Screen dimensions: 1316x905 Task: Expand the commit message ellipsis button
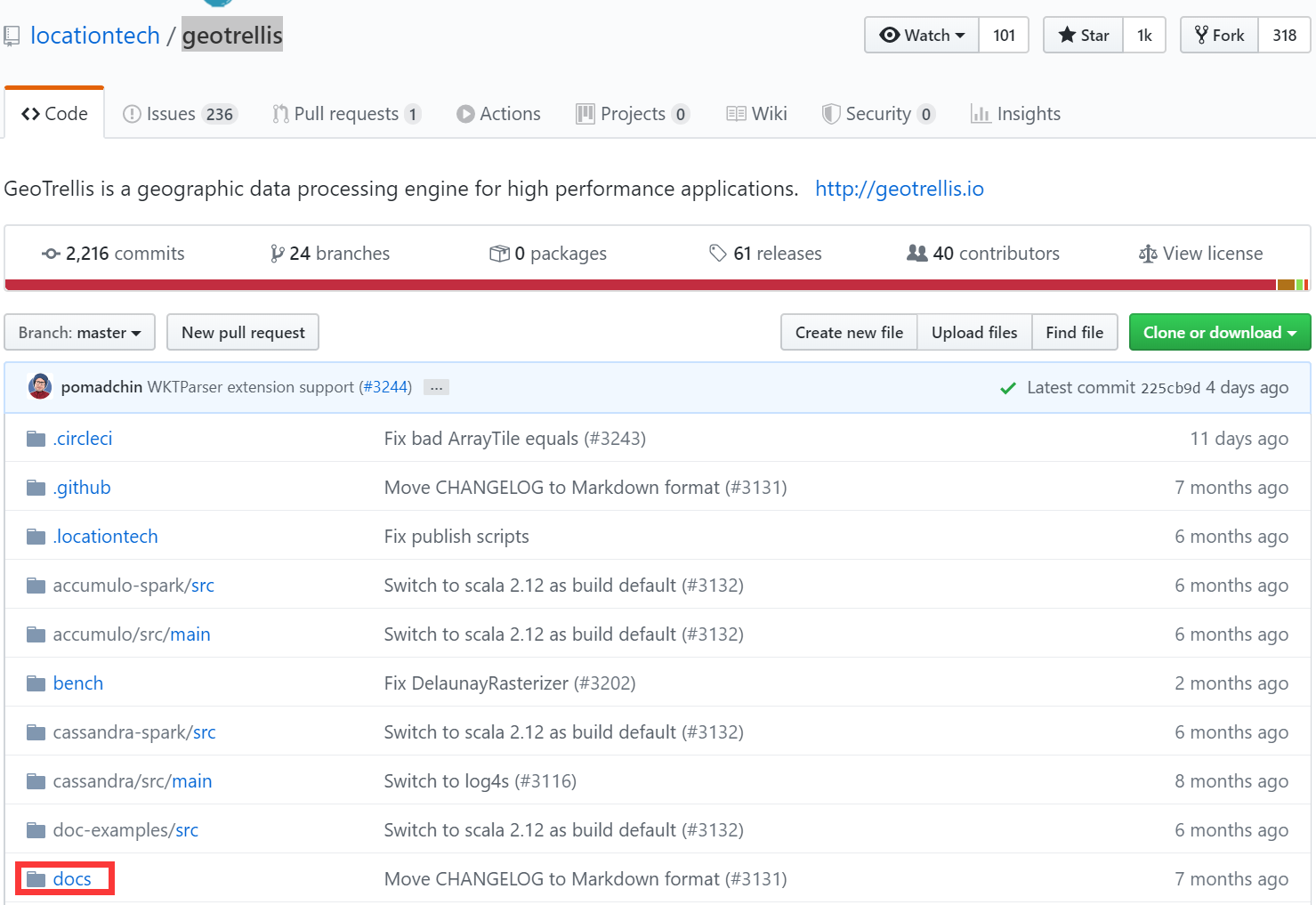click(436, 387)
